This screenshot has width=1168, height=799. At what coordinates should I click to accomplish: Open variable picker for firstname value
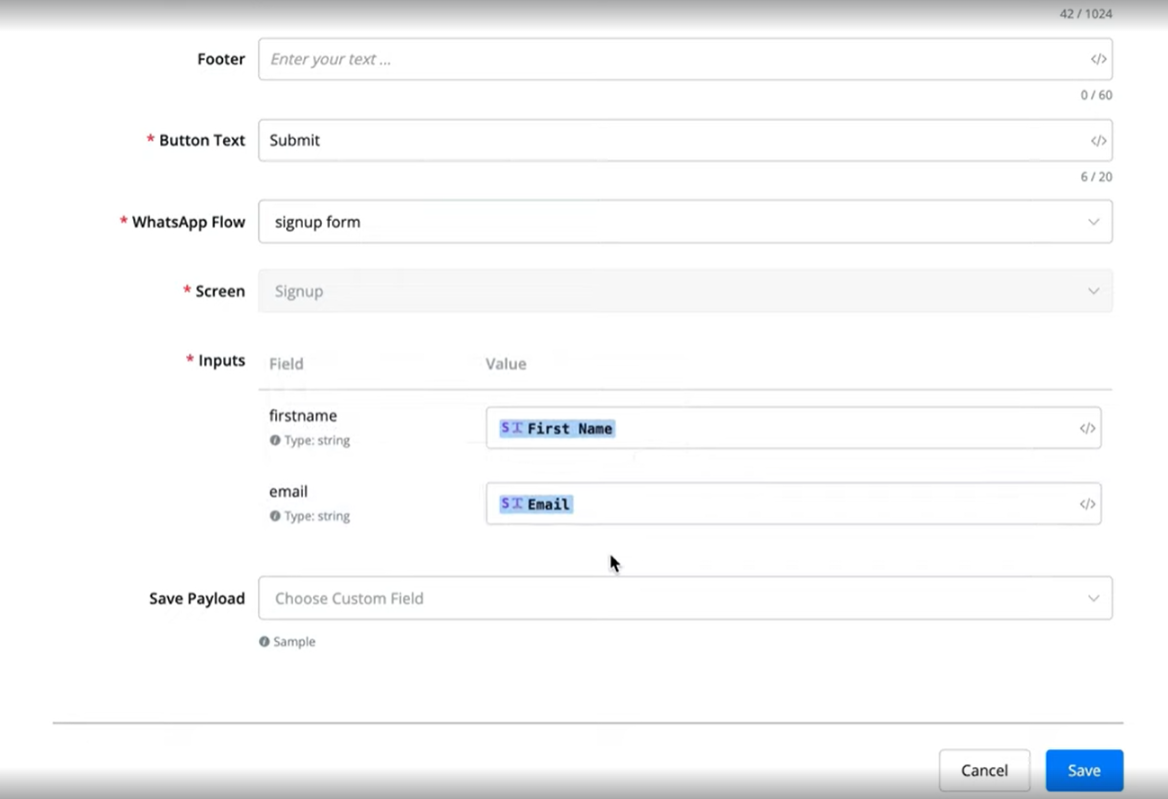[x=1087, y=429]
